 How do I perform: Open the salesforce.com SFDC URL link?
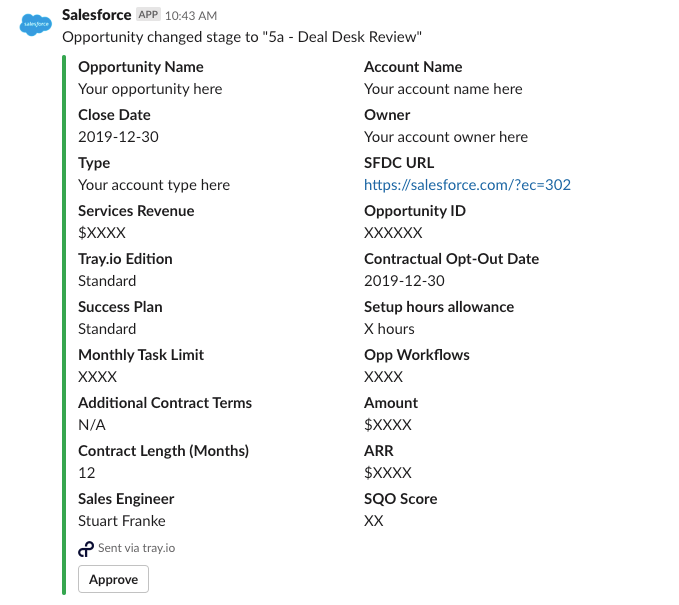(467, 185)
